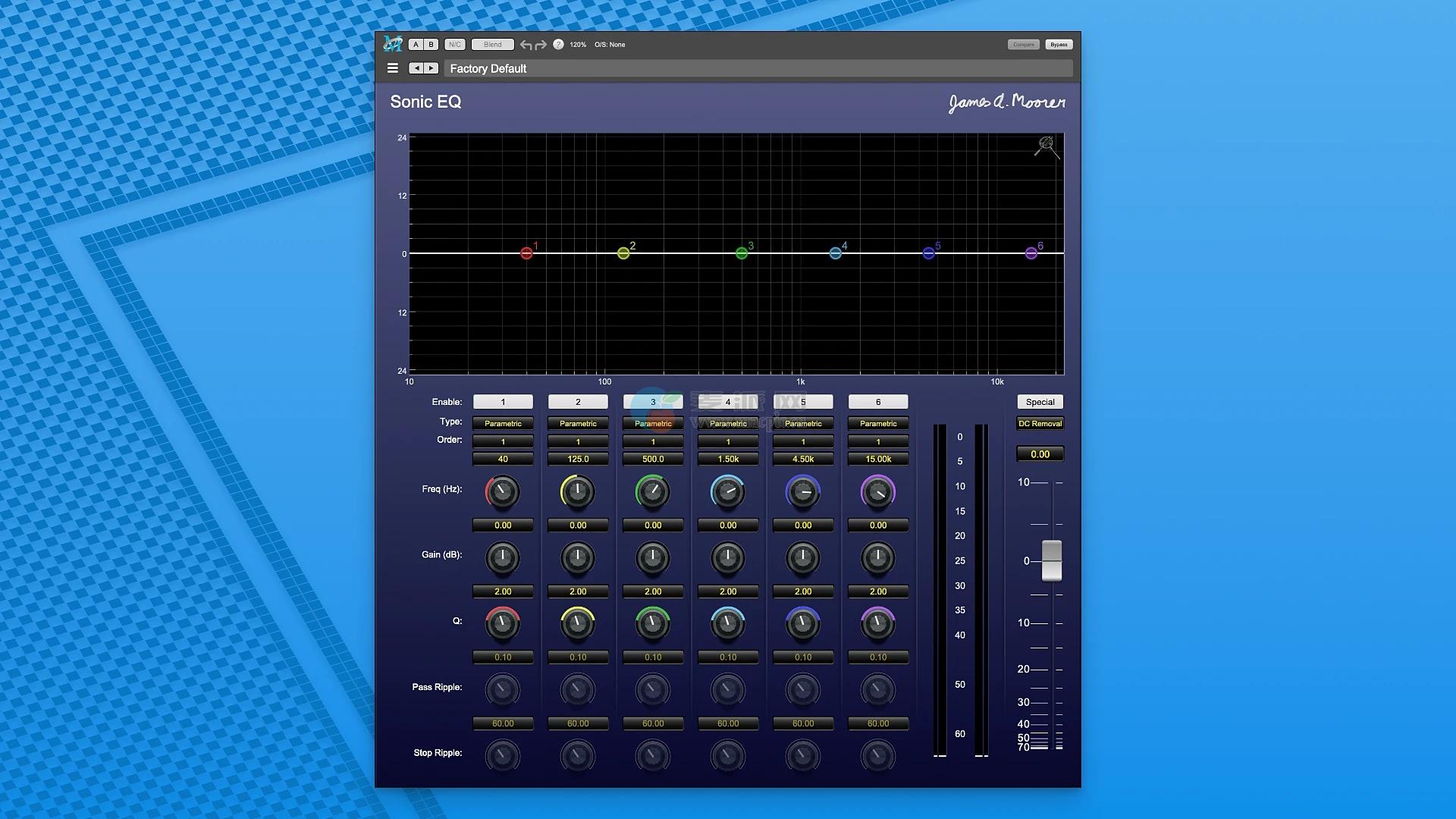
Task: Click the McDSP logo icon
Action: tap(393, 44)
